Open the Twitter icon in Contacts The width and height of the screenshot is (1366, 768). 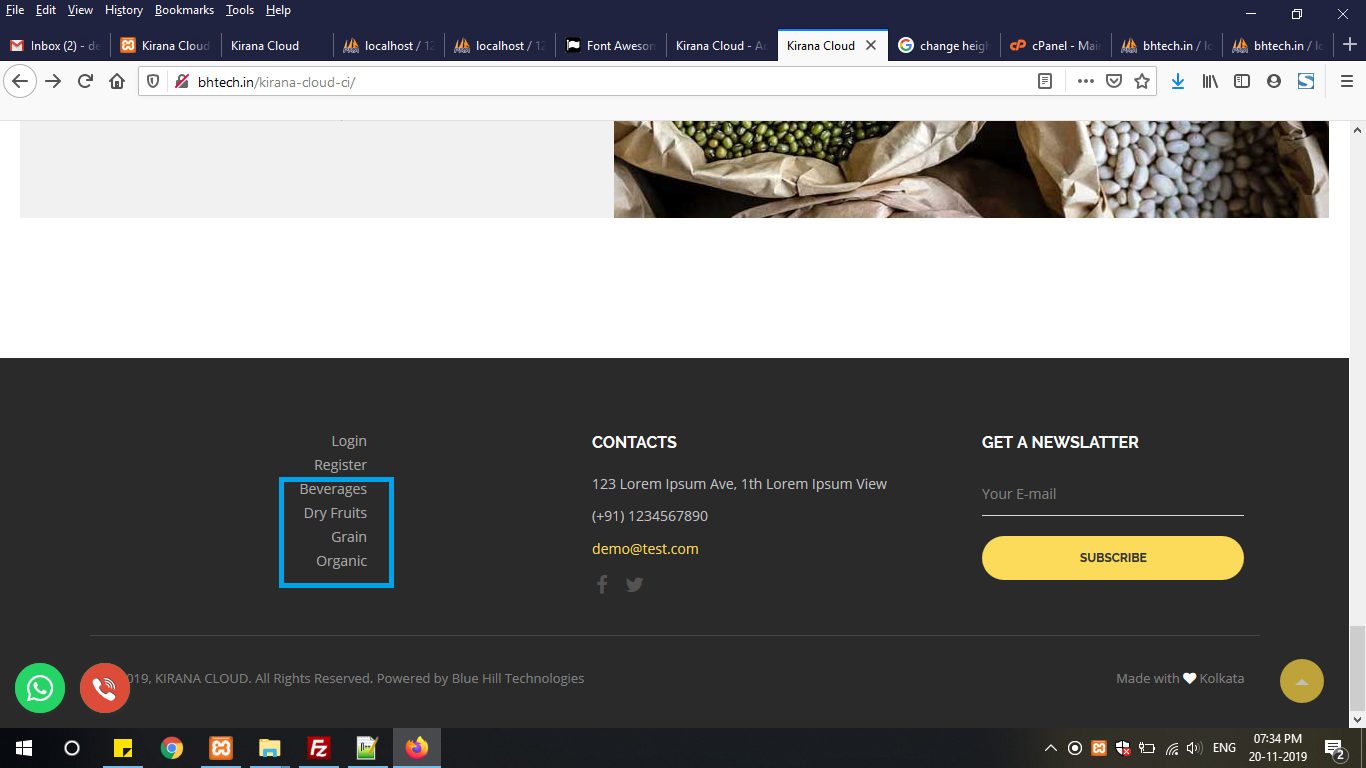[x=634, y=585]
